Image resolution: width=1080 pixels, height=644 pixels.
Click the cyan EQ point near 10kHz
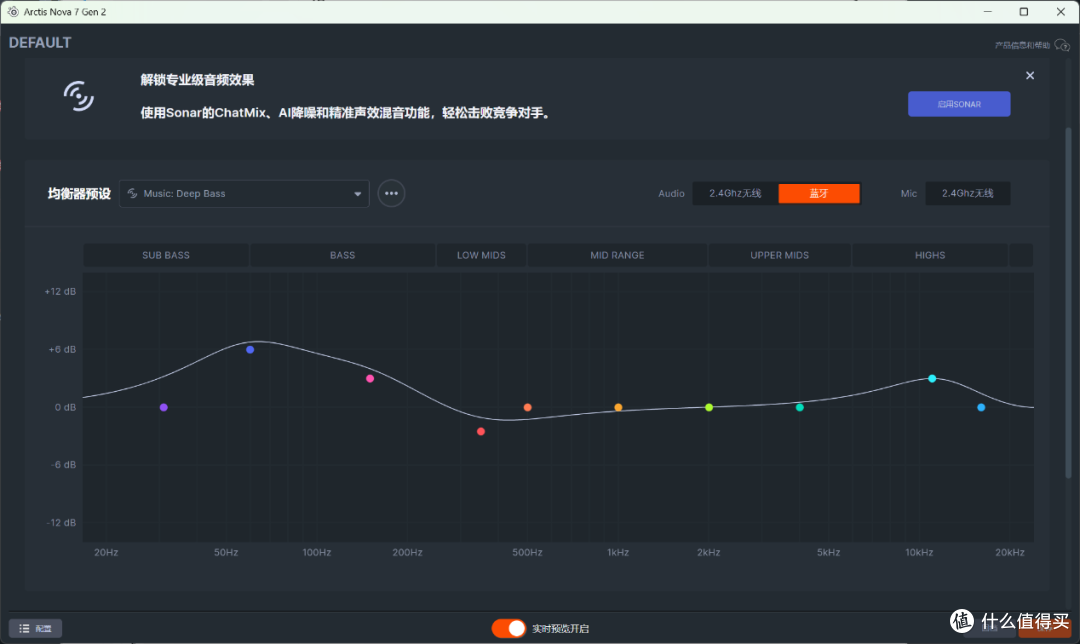click(932, 379)
